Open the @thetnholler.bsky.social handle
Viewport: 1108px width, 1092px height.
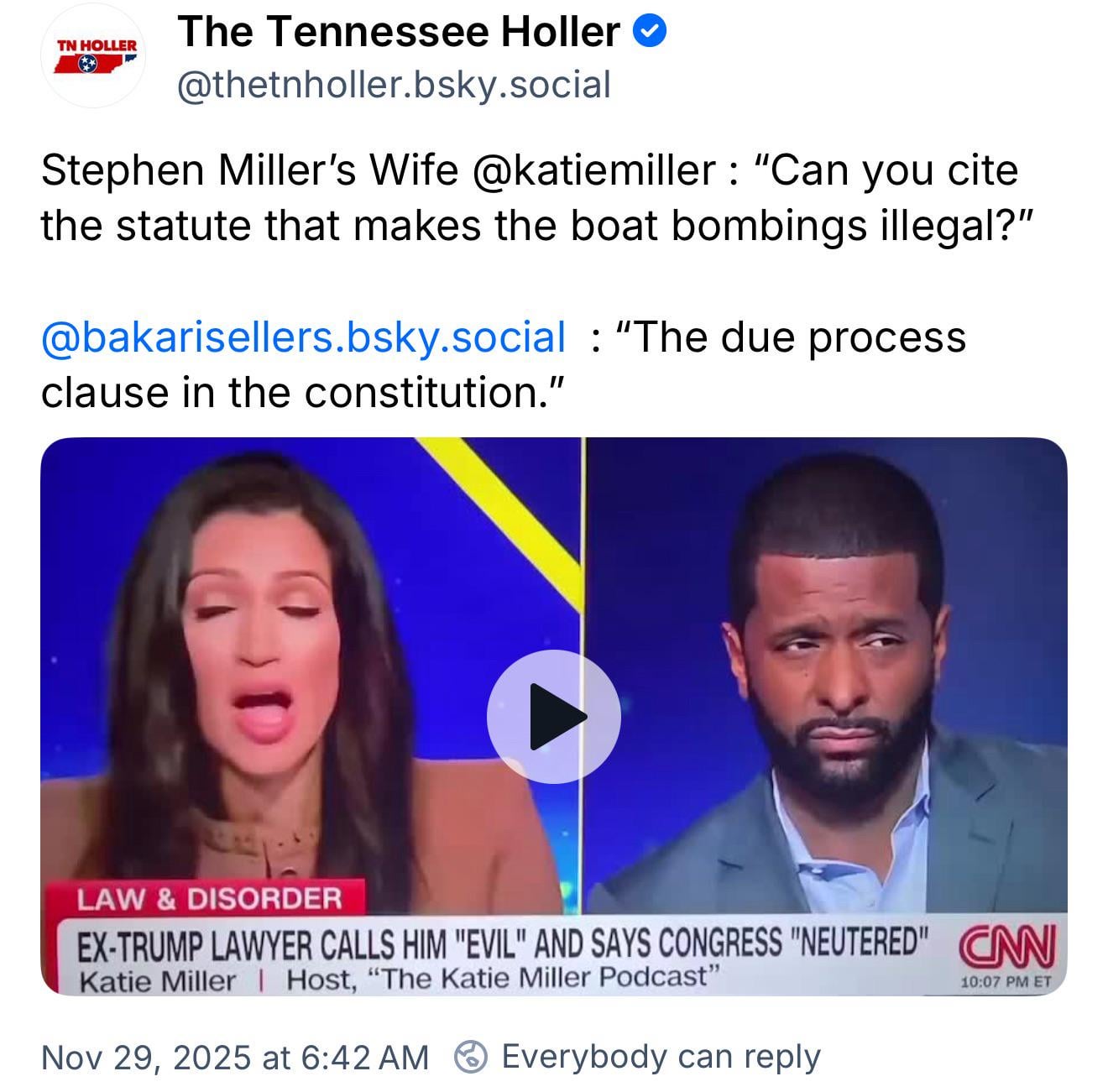pos(394,85)
